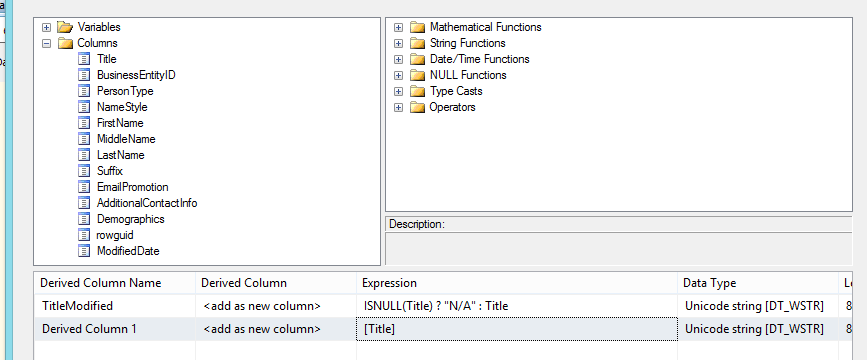Screen dimensions: 867x360
Task: Select the Demographics column label
Action: [130, 219]
